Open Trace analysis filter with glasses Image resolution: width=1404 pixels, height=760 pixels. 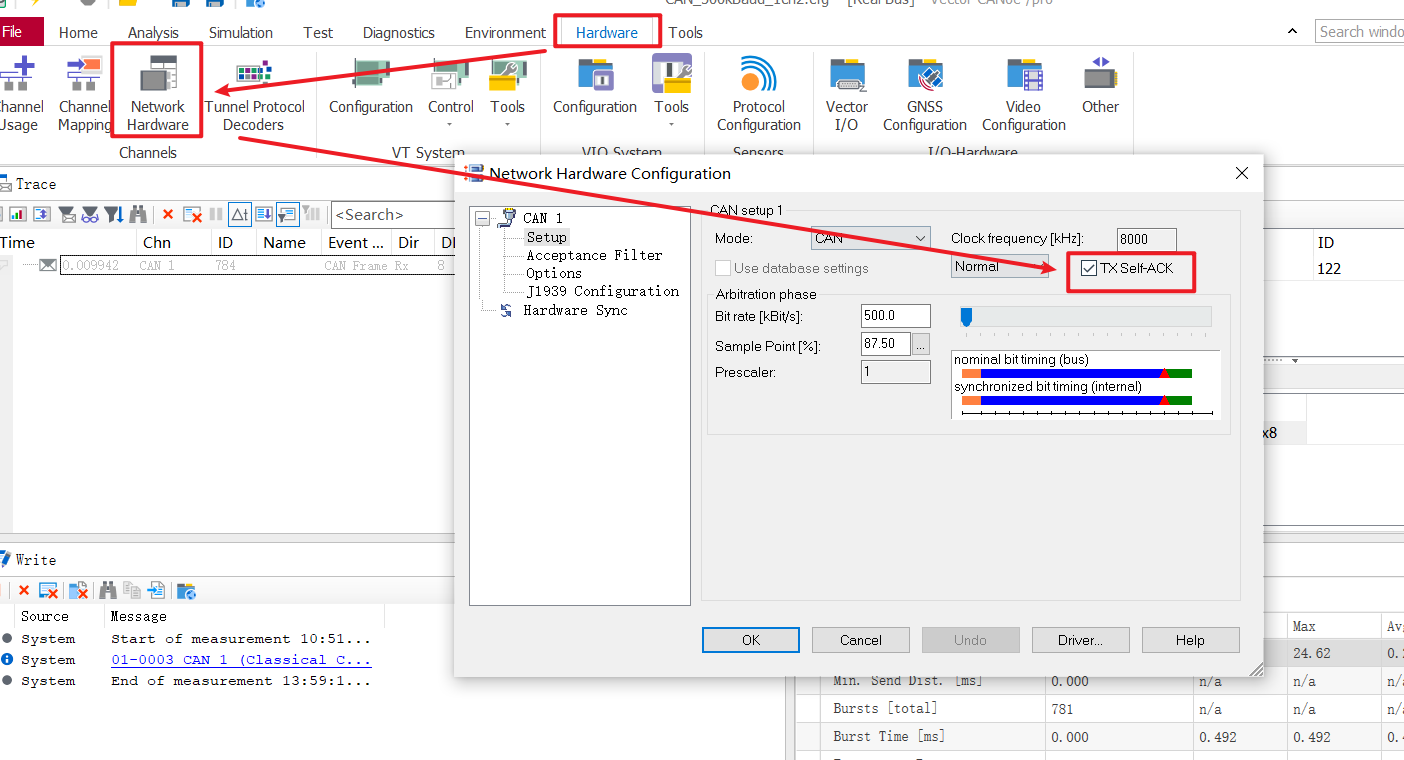[90, 214]
